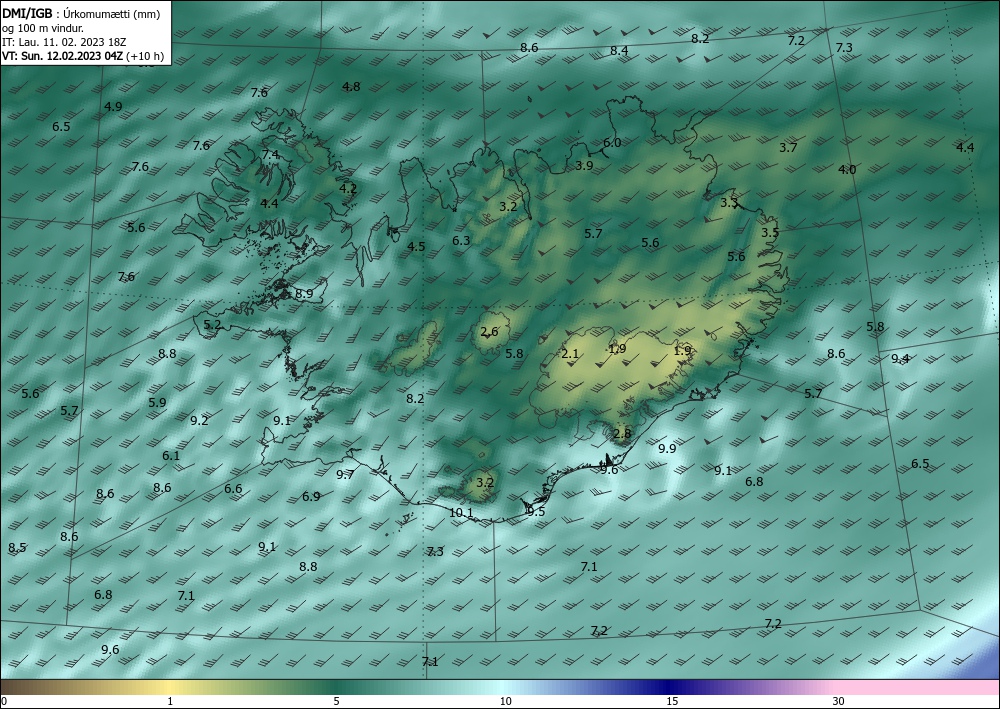Click the color scale label '30'
The width and height of the screenshot is (1000, 709).
(839, 701)
